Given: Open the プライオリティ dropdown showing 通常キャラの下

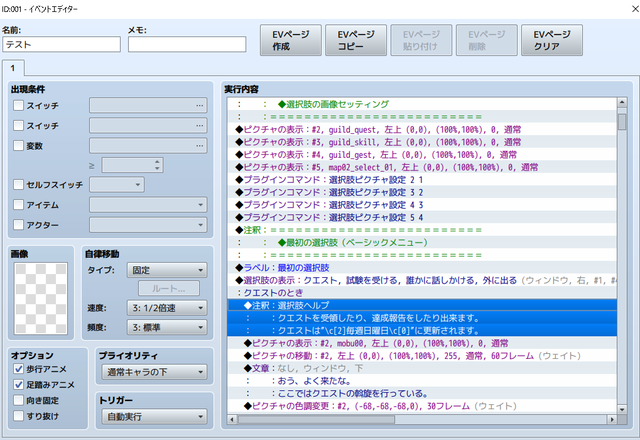Looking at the screenshot, I should (x=154, y=372).
